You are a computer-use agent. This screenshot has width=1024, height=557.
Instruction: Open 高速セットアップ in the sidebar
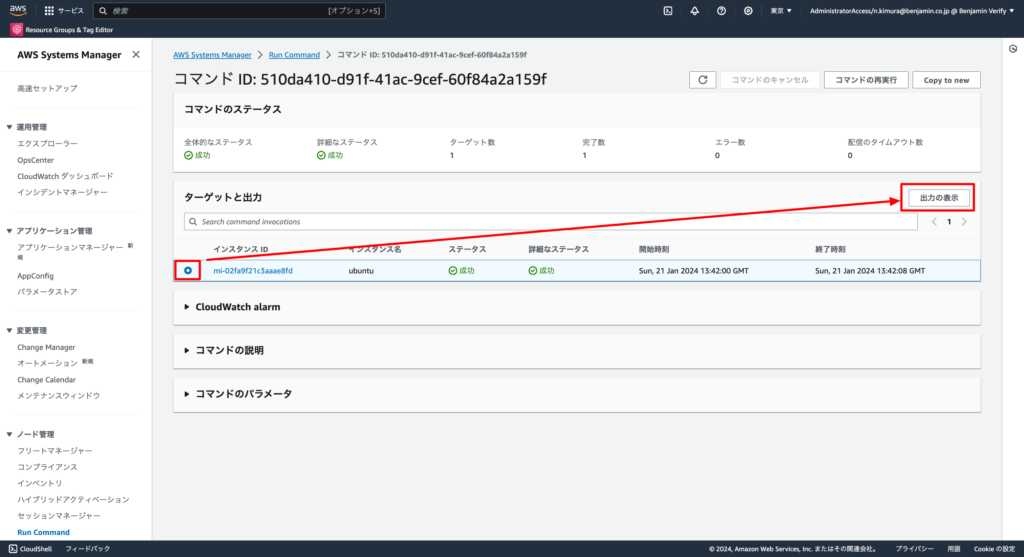pyautogui.click(x=47, y=88)
